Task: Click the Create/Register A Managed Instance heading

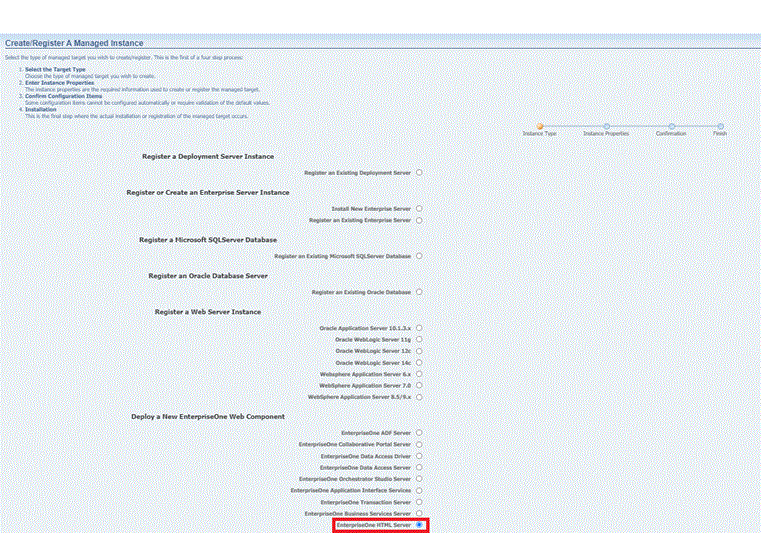Action: [x=74, y=43]
